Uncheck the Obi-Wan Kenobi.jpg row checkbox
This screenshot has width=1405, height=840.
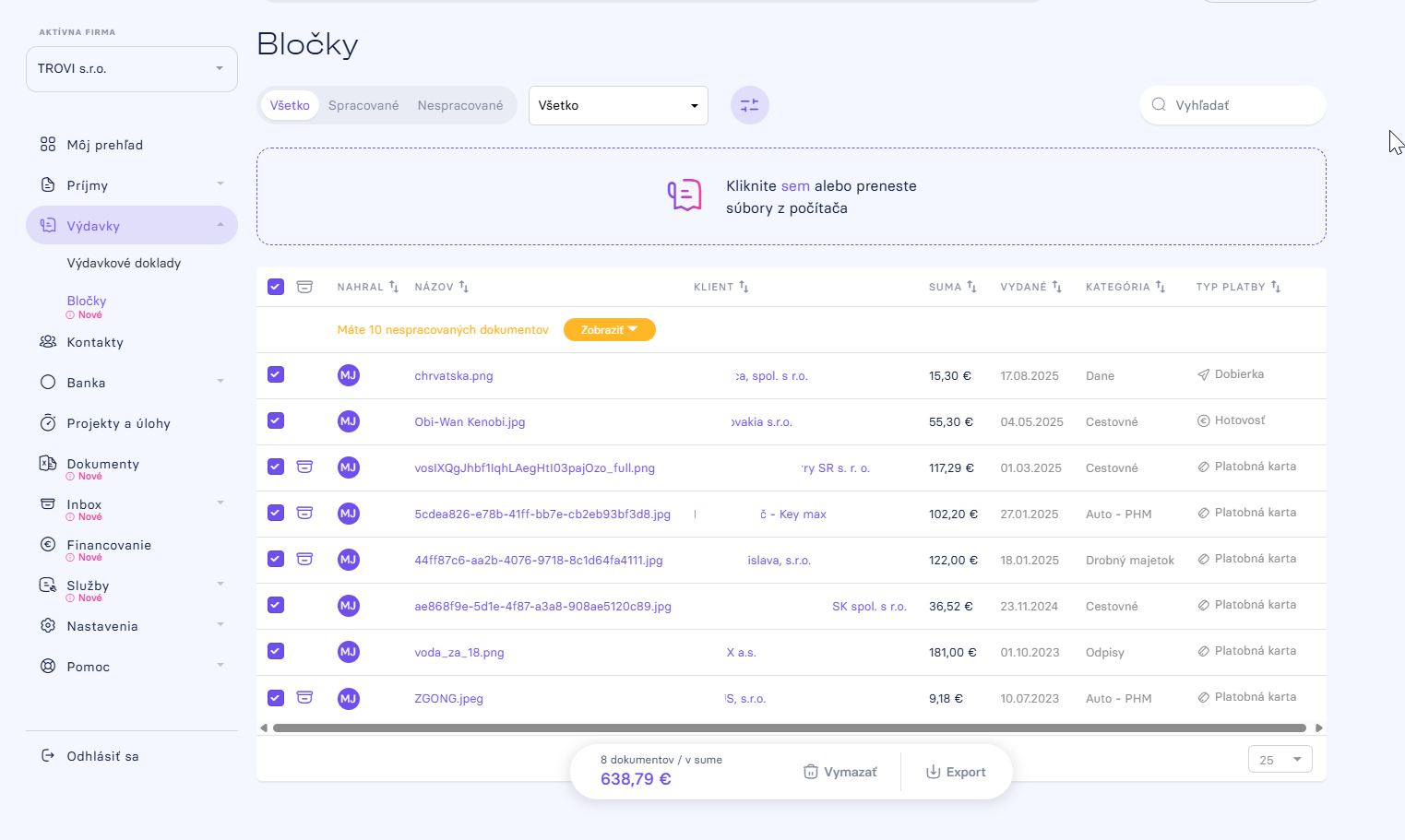pyautogui.click(x=276, y=420)
